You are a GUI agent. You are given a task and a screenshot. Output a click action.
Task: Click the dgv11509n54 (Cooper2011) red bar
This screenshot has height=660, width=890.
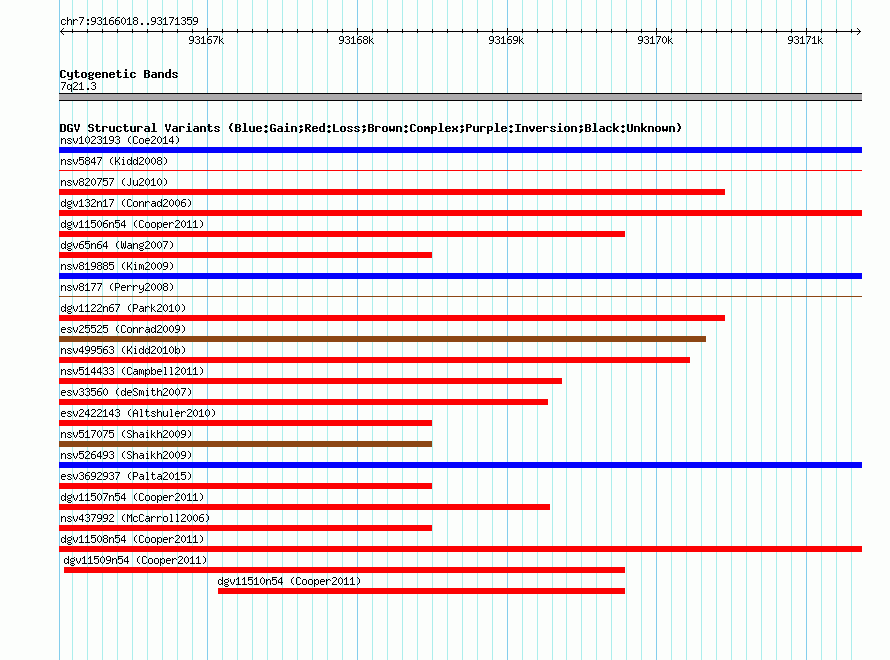345,570
